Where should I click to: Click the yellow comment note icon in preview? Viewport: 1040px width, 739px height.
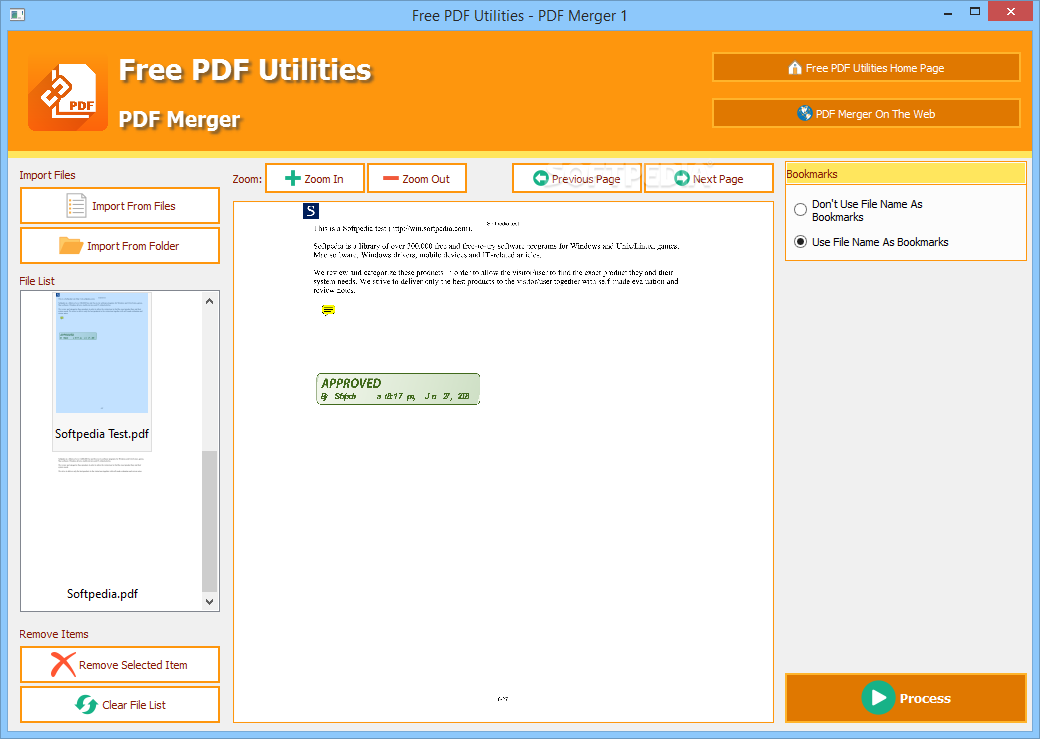click(328, 310)
